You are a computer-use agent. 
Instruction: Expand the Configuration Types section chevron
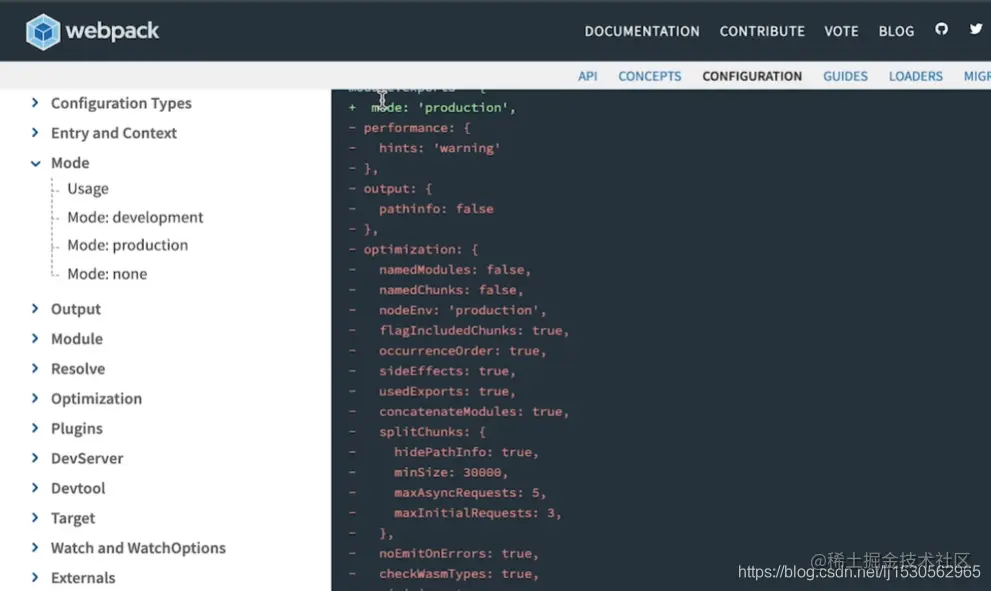(x=35, y=102)
